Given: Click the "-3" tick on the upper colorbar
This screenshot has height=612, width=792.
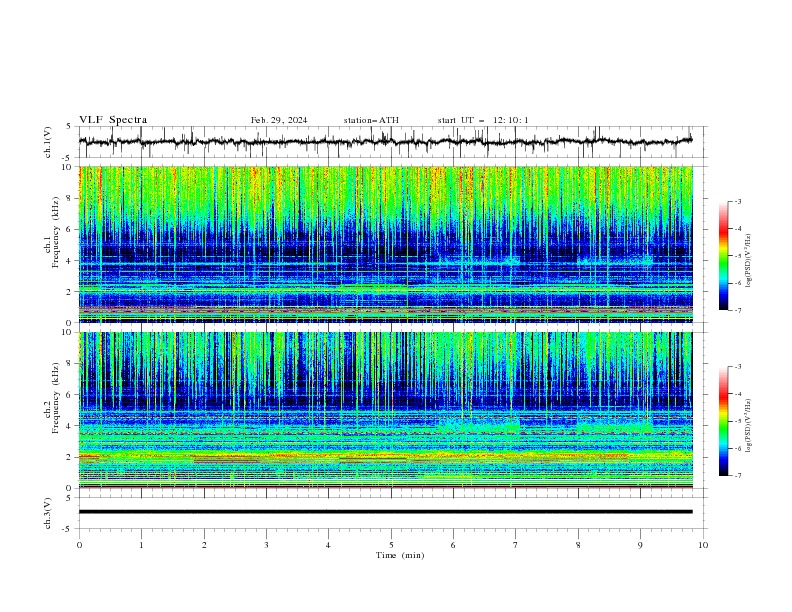Looking at the screenshot, I should click(x=738, y=201).
